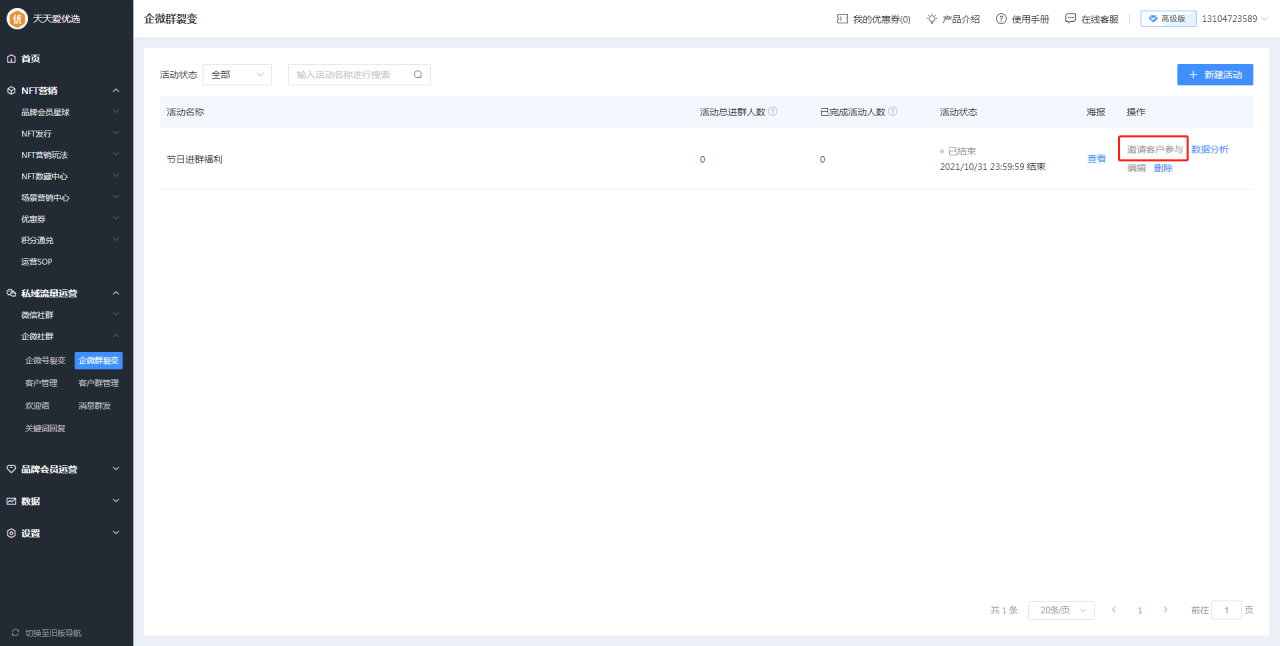Open the 企微号裂变 menu item

(45, 361)
